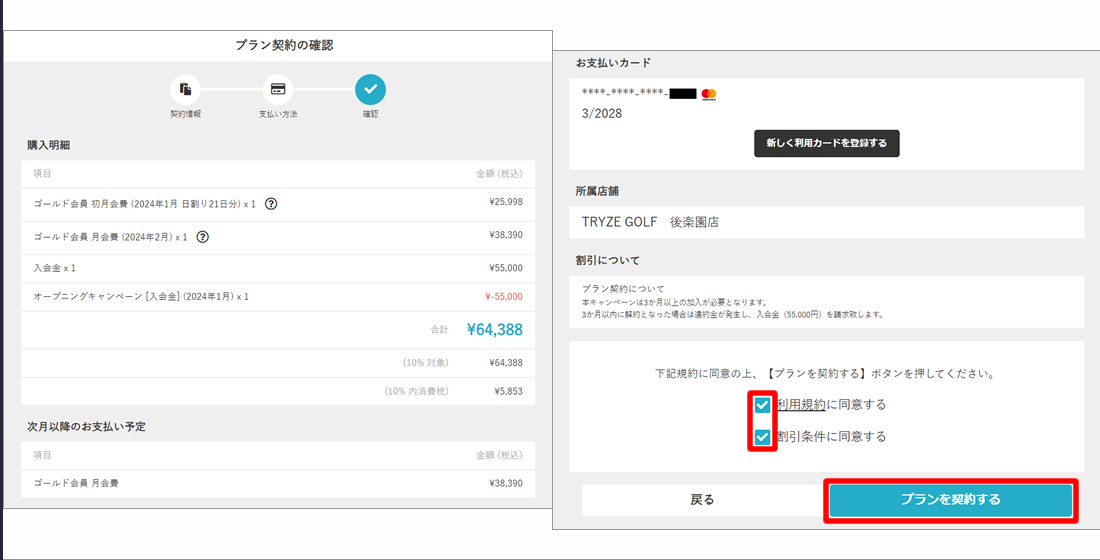Open the 利用規約 link
This screenshot has height=560, width=1100.
(801, 405)
